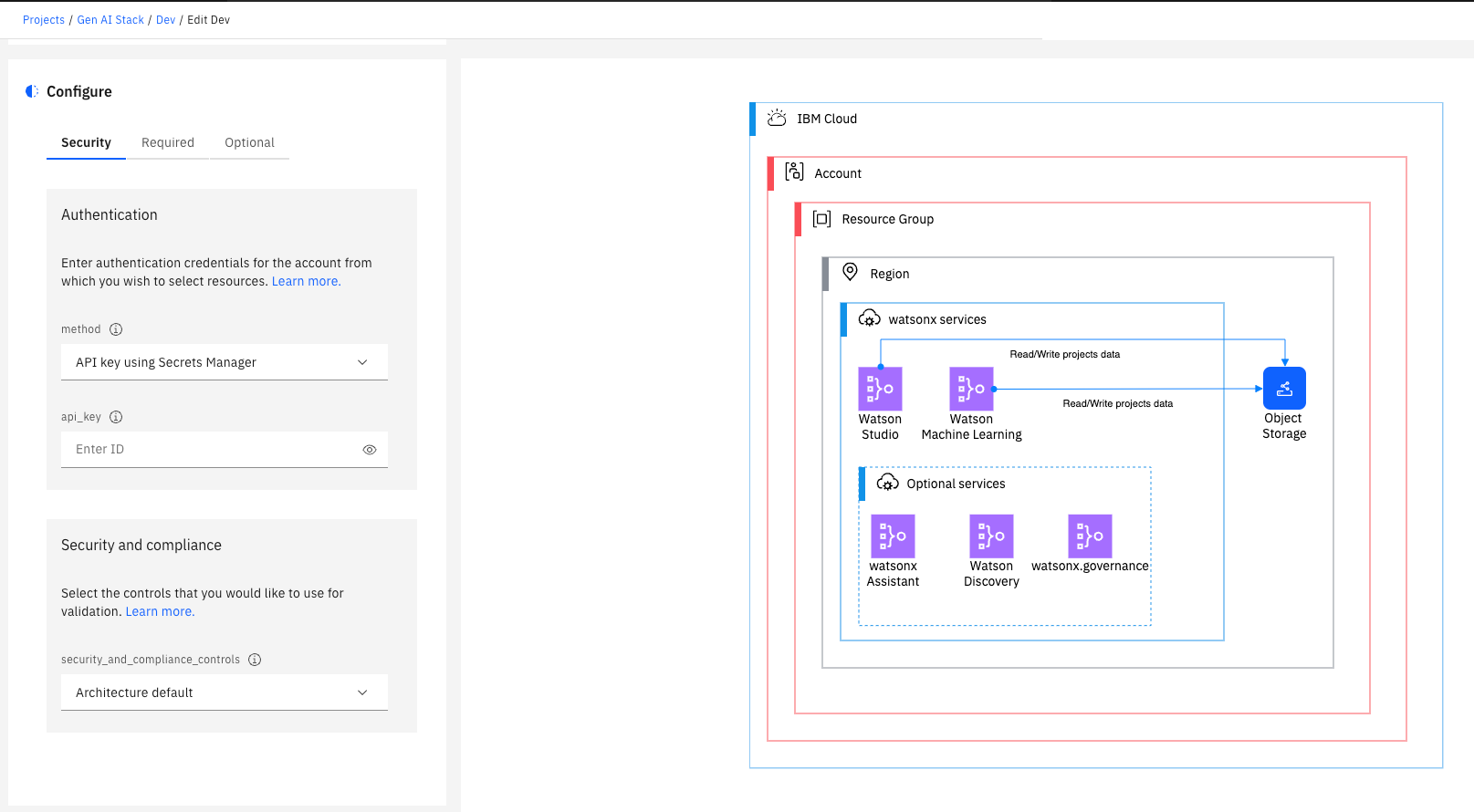
Task: Click the watsonx Assistant icon
Action: click(x=893, y=536)
